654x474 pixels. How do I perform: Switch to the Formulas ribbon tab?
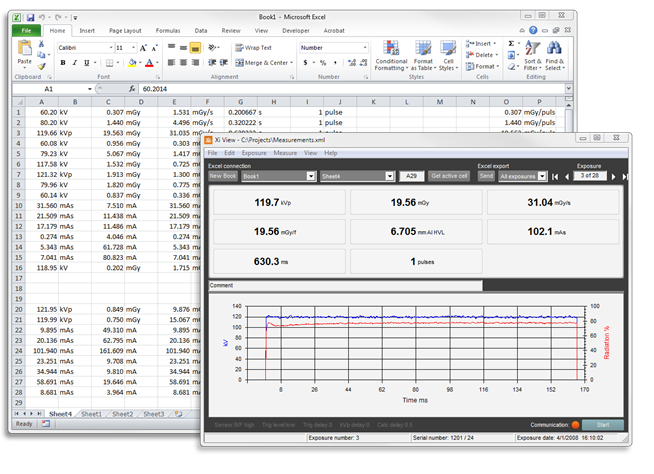168,30
